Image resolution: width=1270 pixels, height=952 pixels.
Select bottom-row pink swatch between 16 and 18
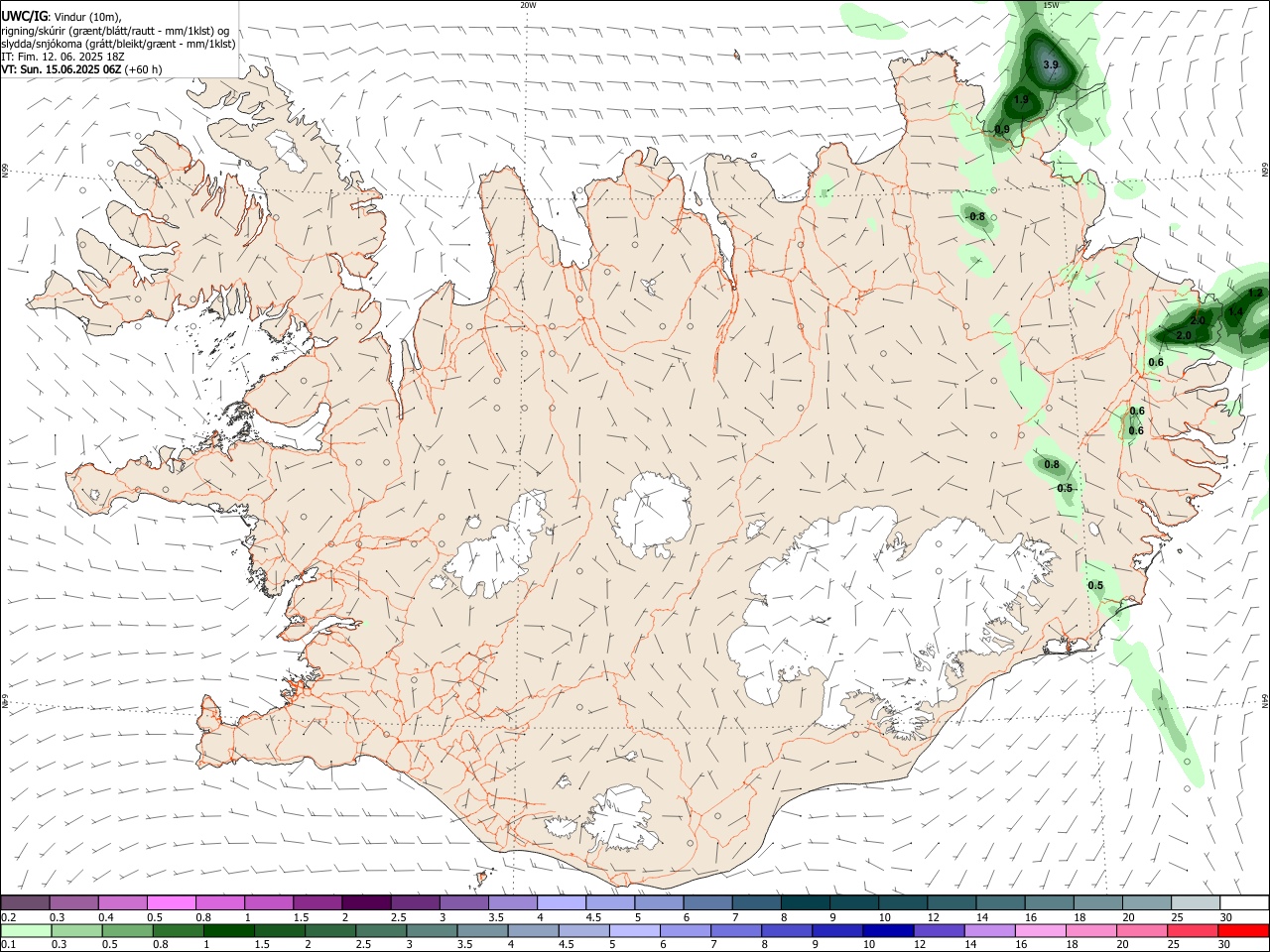1041,930
